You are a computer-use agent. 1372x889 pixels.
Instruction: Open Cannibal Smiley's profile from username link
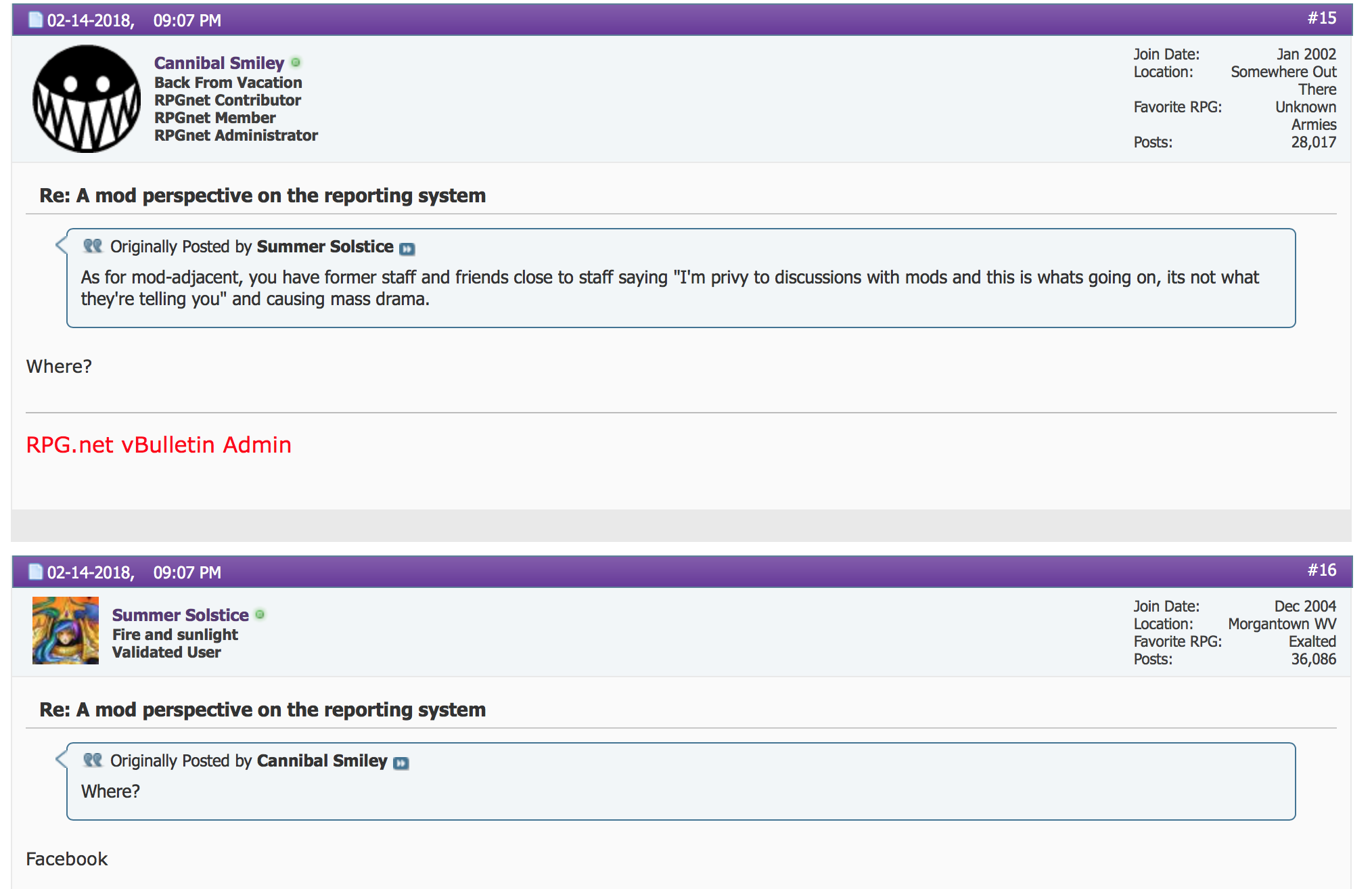[219, 63]
